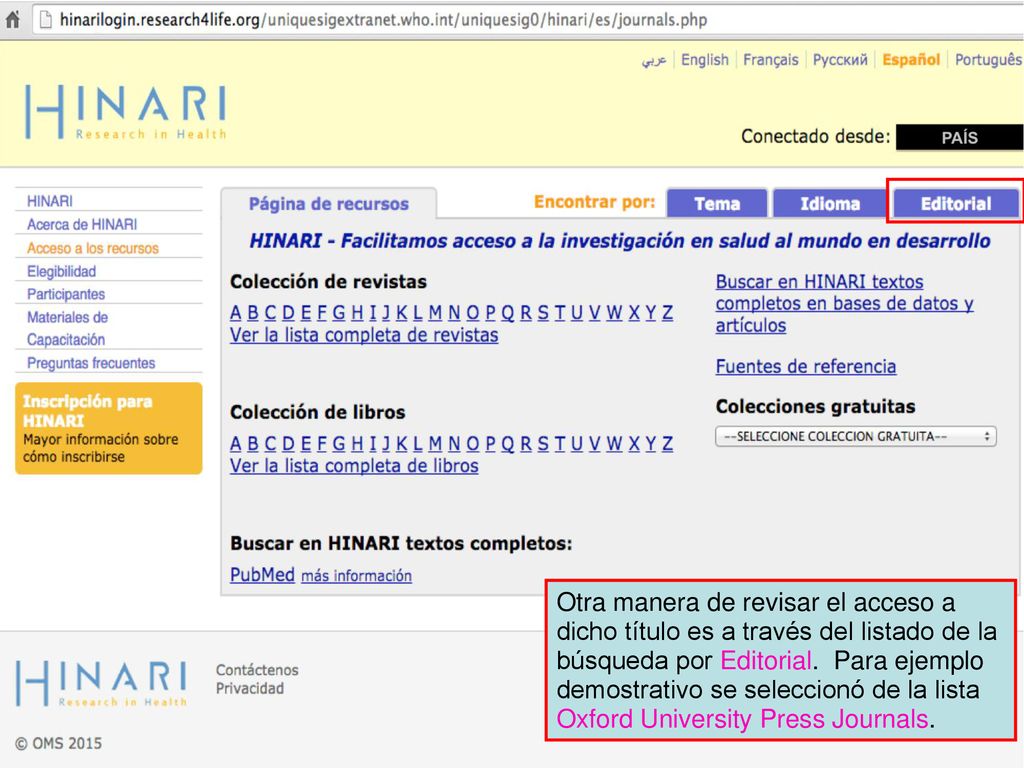Open HINARI sidebar menu item
Viewport: 1024px width, 768px height.
50,201
